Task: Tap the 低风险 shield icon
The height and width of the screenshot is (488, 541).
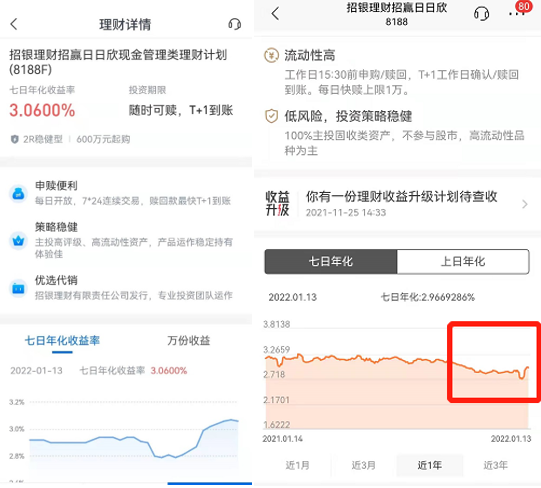Action: click(x=271, y=116)
